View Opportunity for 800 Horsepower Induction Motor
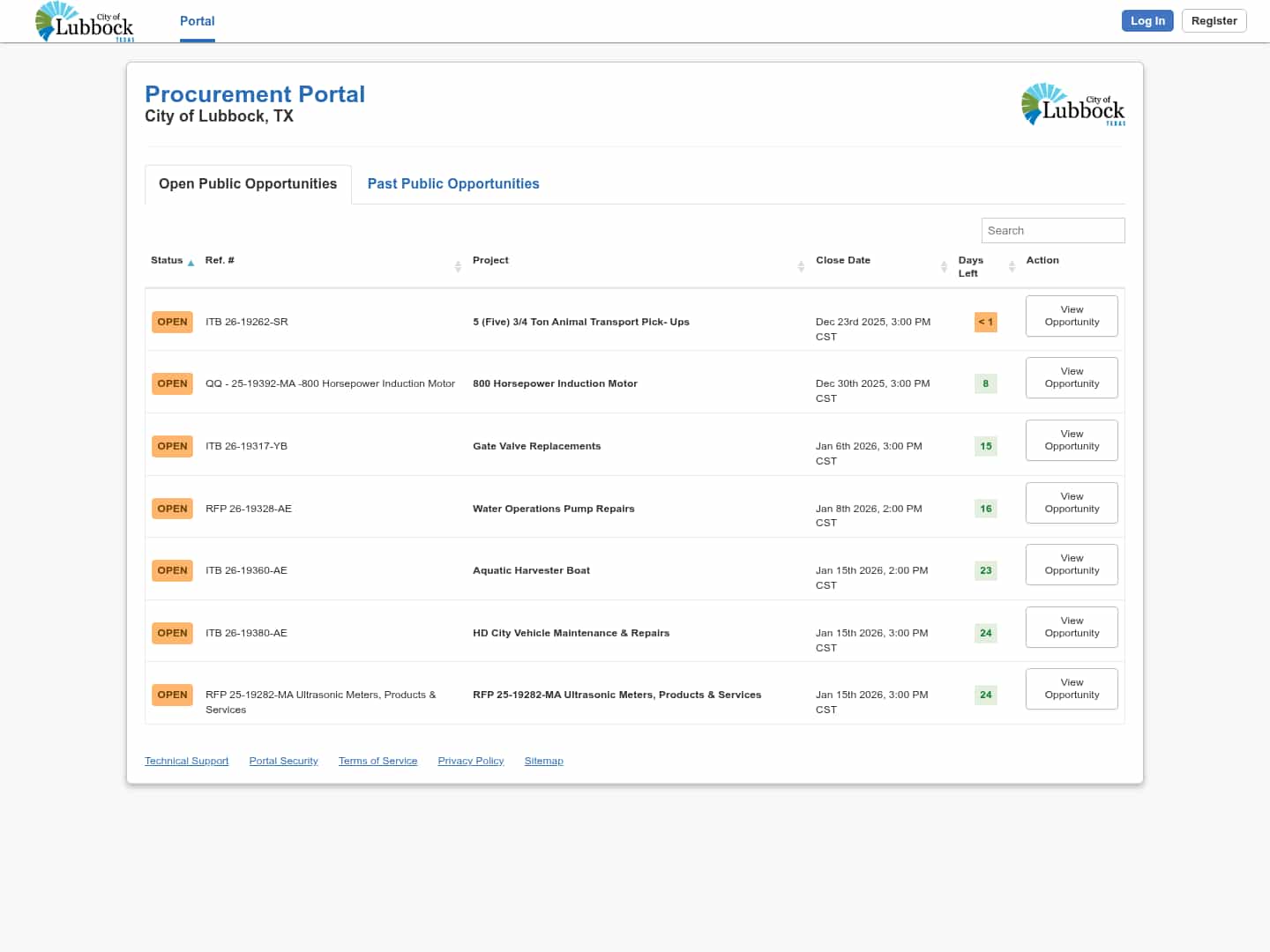The width and height of the screenshot is (1270, 952). click(x=1072, y=378)
